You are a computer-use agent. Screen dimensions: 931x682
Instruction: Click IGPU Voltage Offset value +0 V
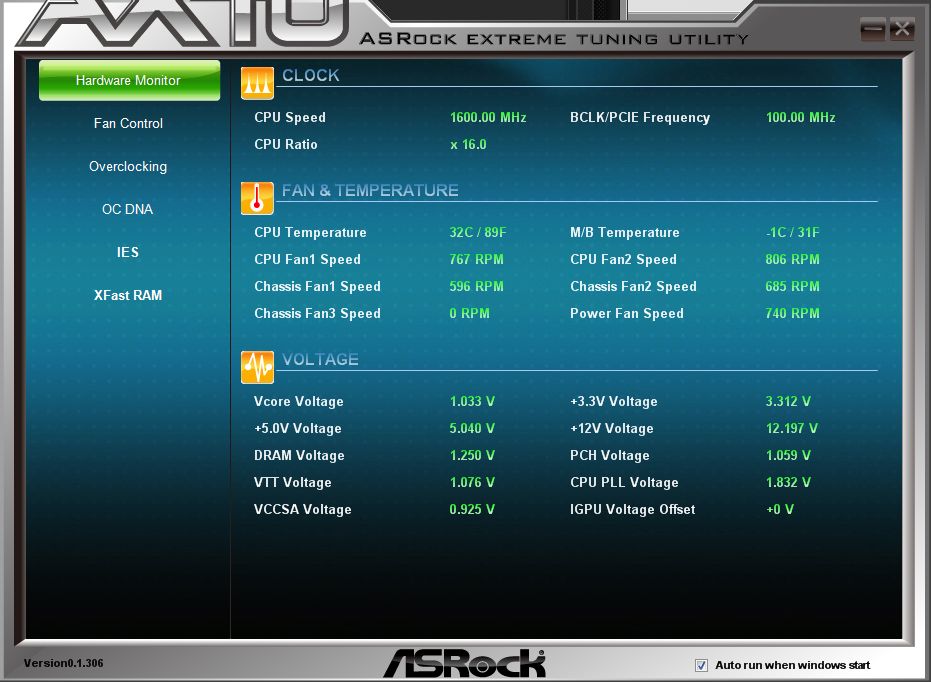click(780, 509)
